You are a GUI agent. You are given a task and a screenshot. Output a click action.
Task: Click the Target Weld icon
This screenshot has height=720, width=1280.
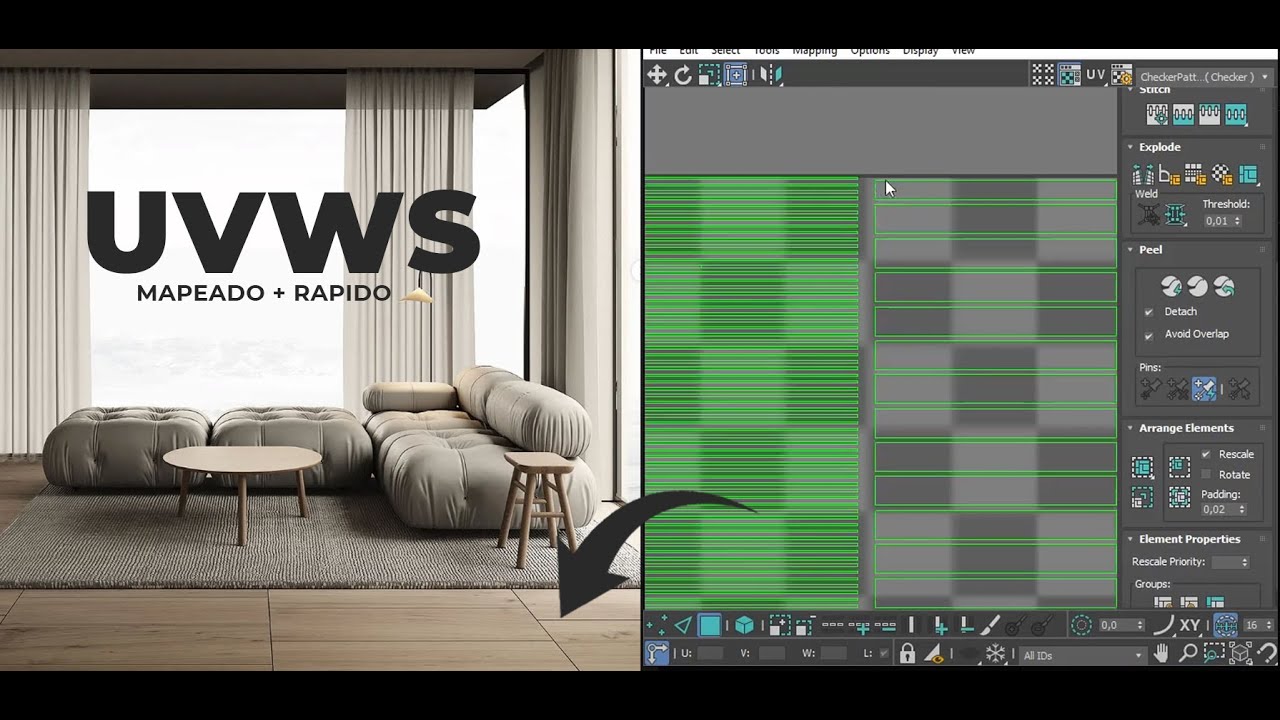[x=1149, y=214]
